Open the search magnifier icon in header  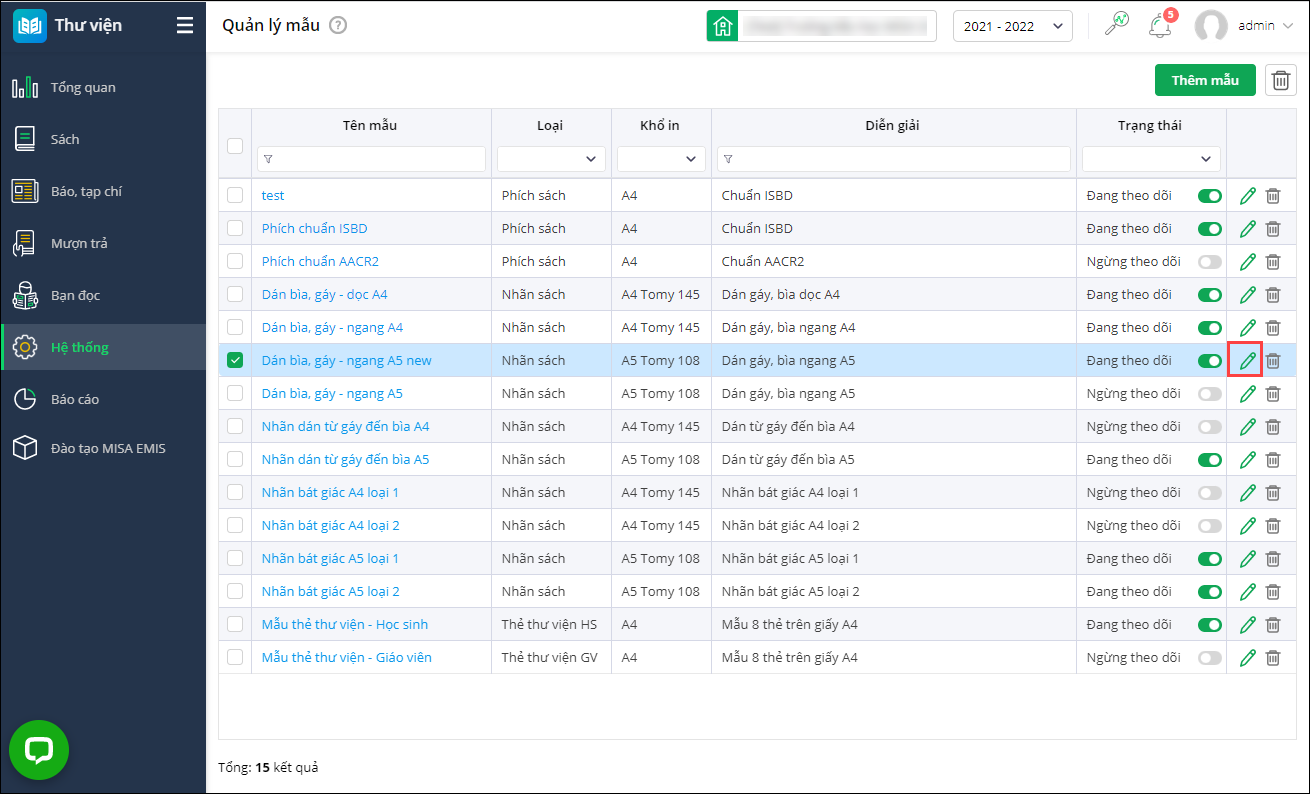(1116, 25)
